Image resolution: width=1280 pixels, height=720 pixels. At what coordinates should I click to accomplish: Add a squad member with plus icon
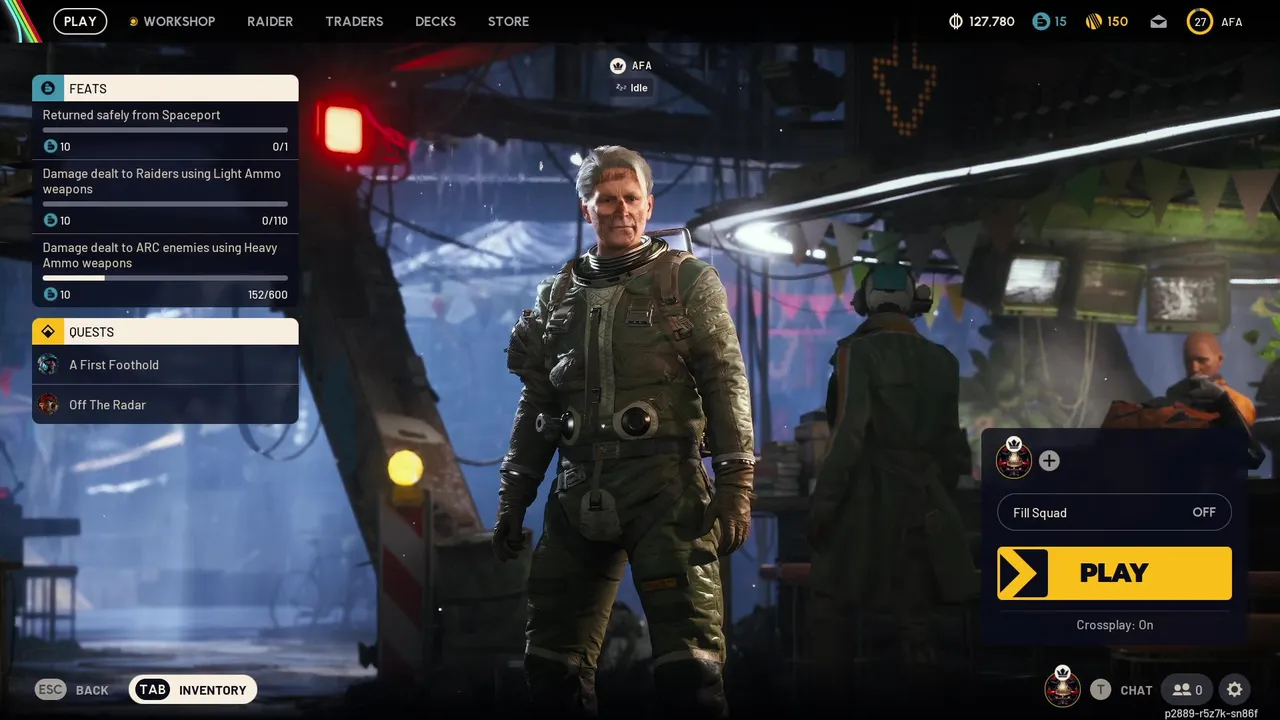pyautogui.click(x=1049, y=461)
